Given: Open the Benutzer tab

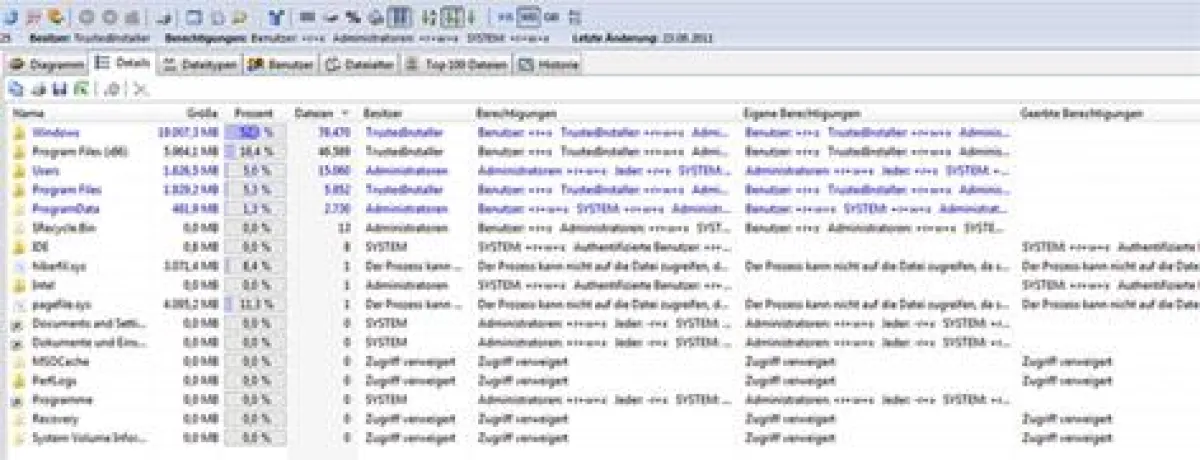Looking at the screenshot, I should [x=279, y=64].
